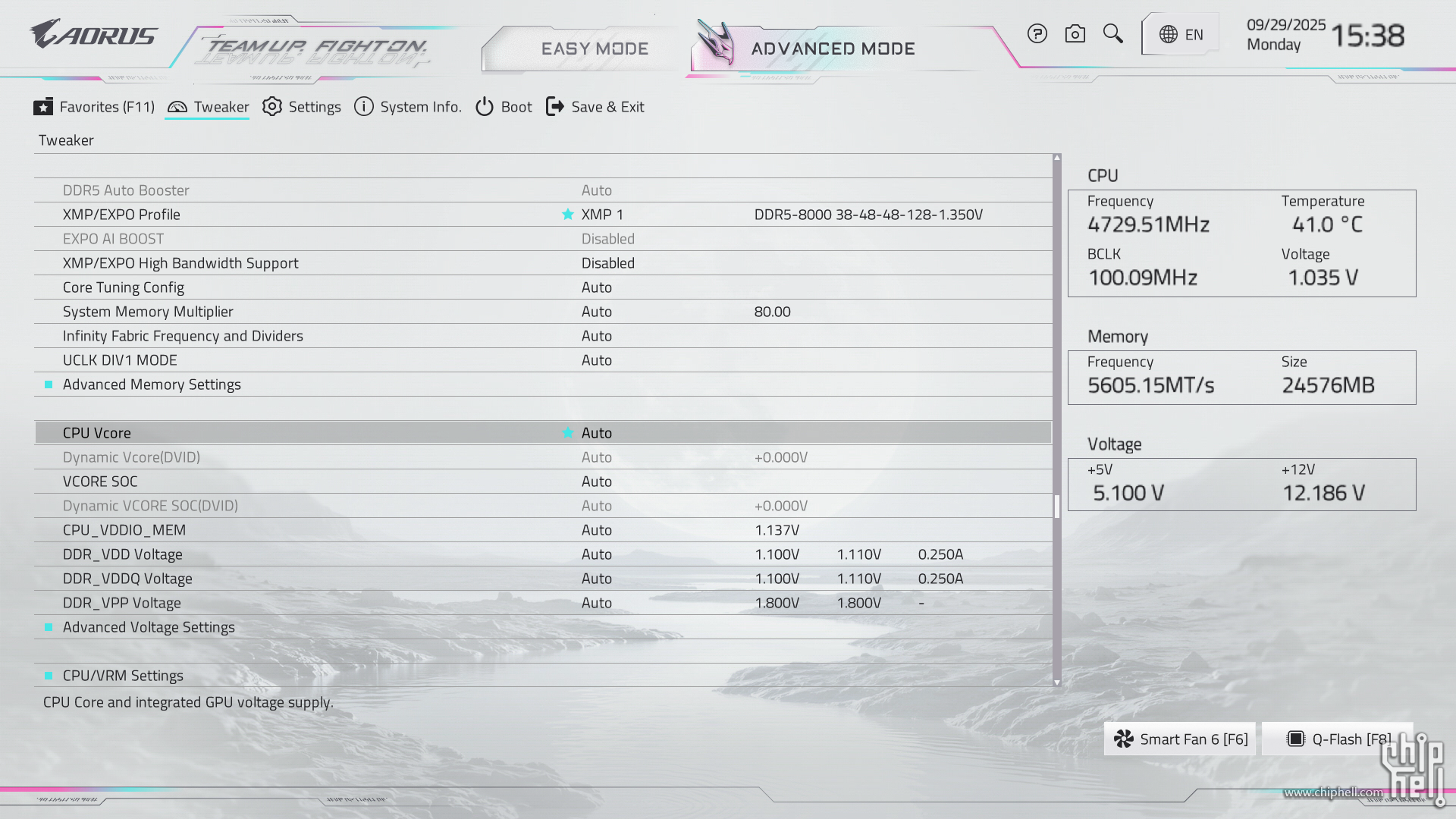Viewport: 1456px width, 819px height.
Task: Expand Advanced Voltage Settings submenu
Action: [x=149, y=627]
